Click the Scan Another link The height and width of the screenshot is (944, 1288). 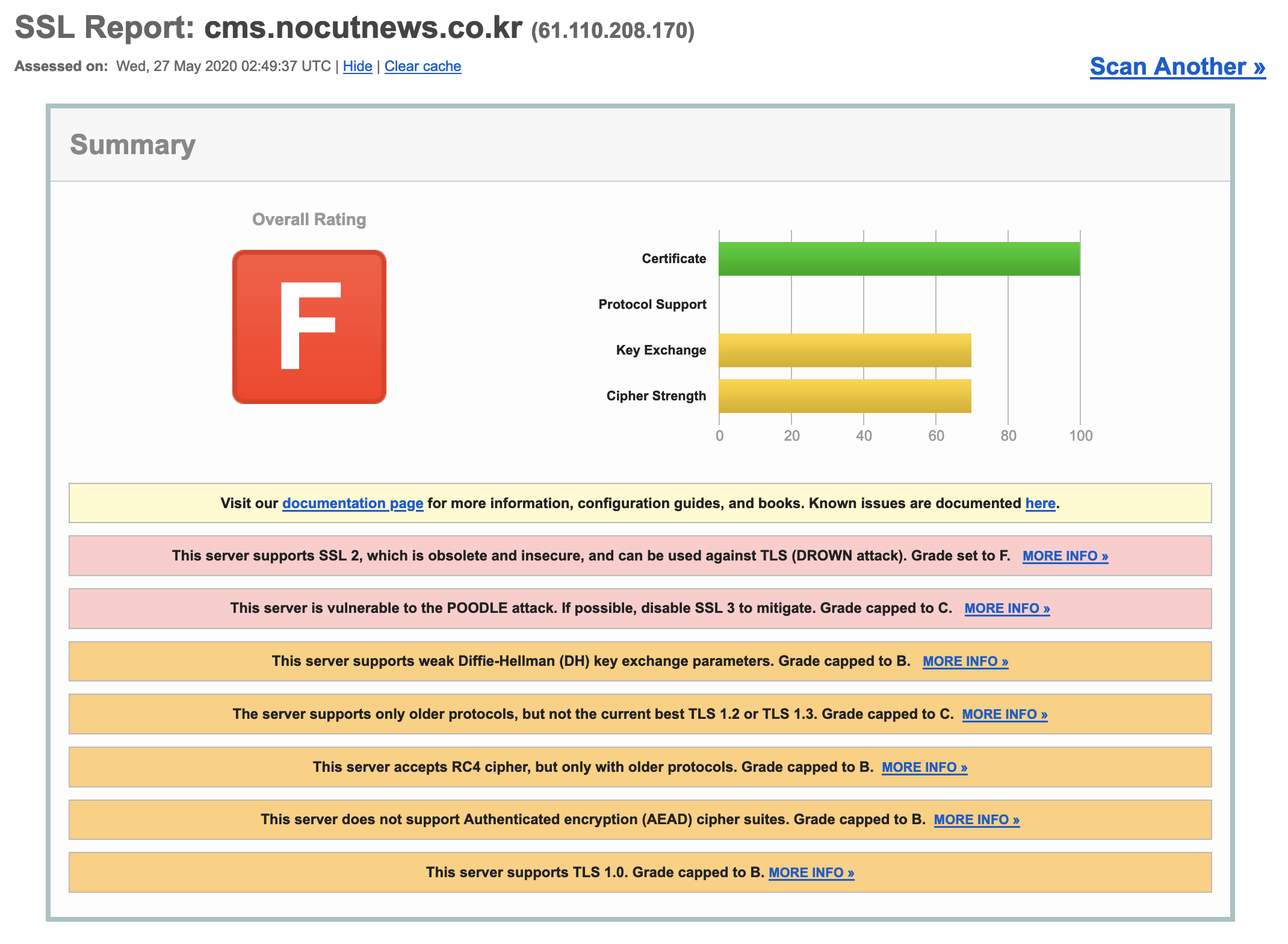(x=1177, y=66)
